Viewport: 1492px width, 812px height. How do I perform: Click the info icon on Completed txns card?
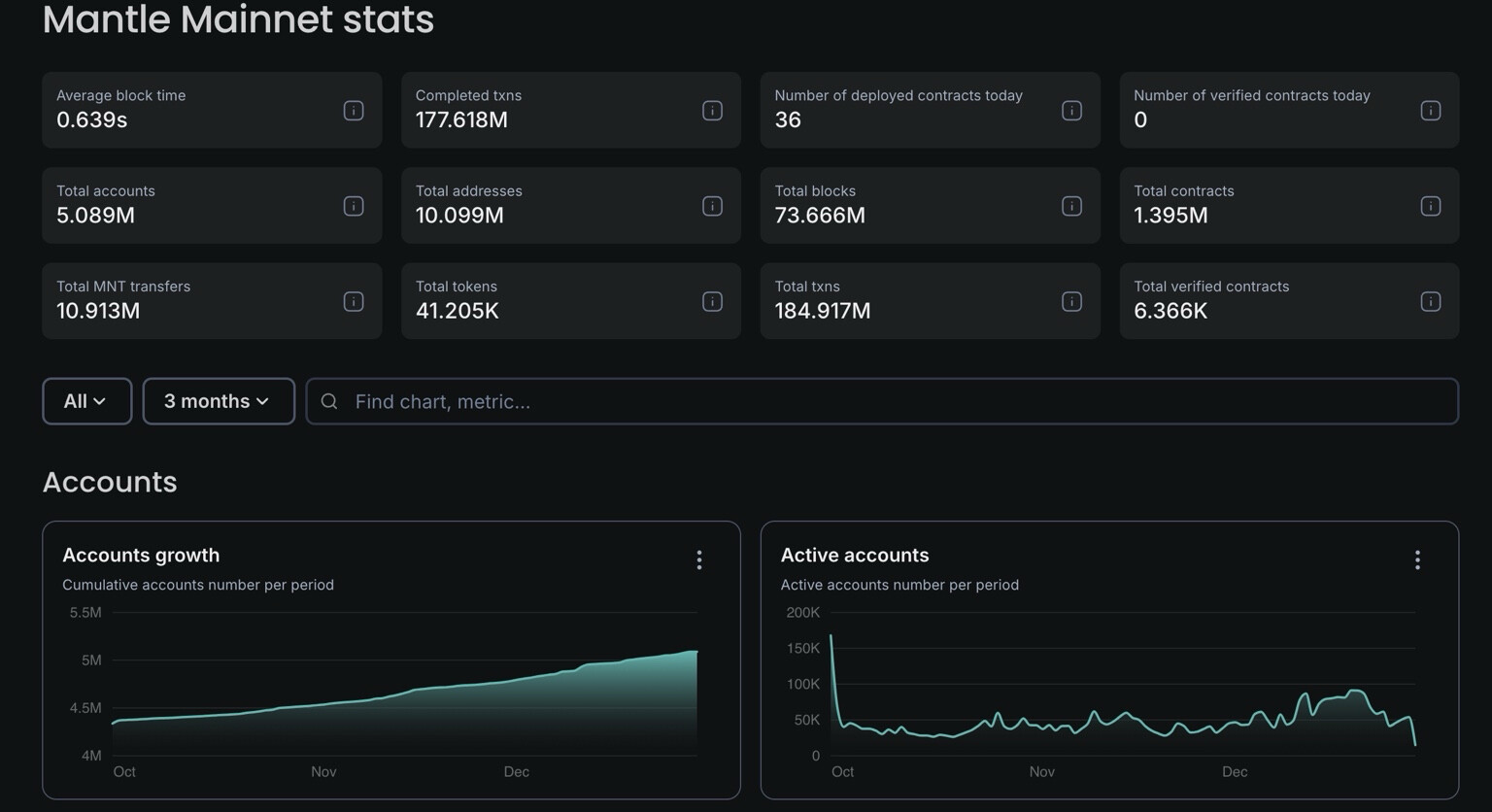coord(712,111)
